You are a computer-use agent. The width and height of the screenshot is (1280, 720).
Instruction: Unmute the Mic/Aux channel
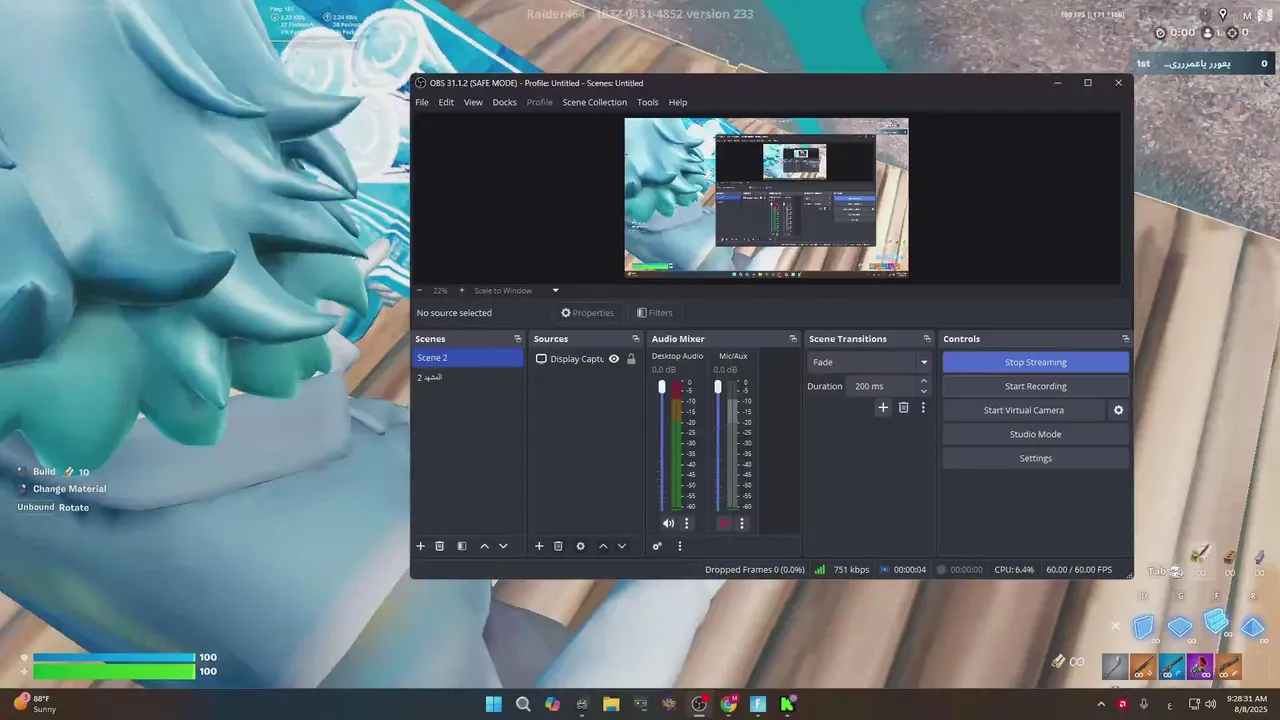[x=724, y=523]
